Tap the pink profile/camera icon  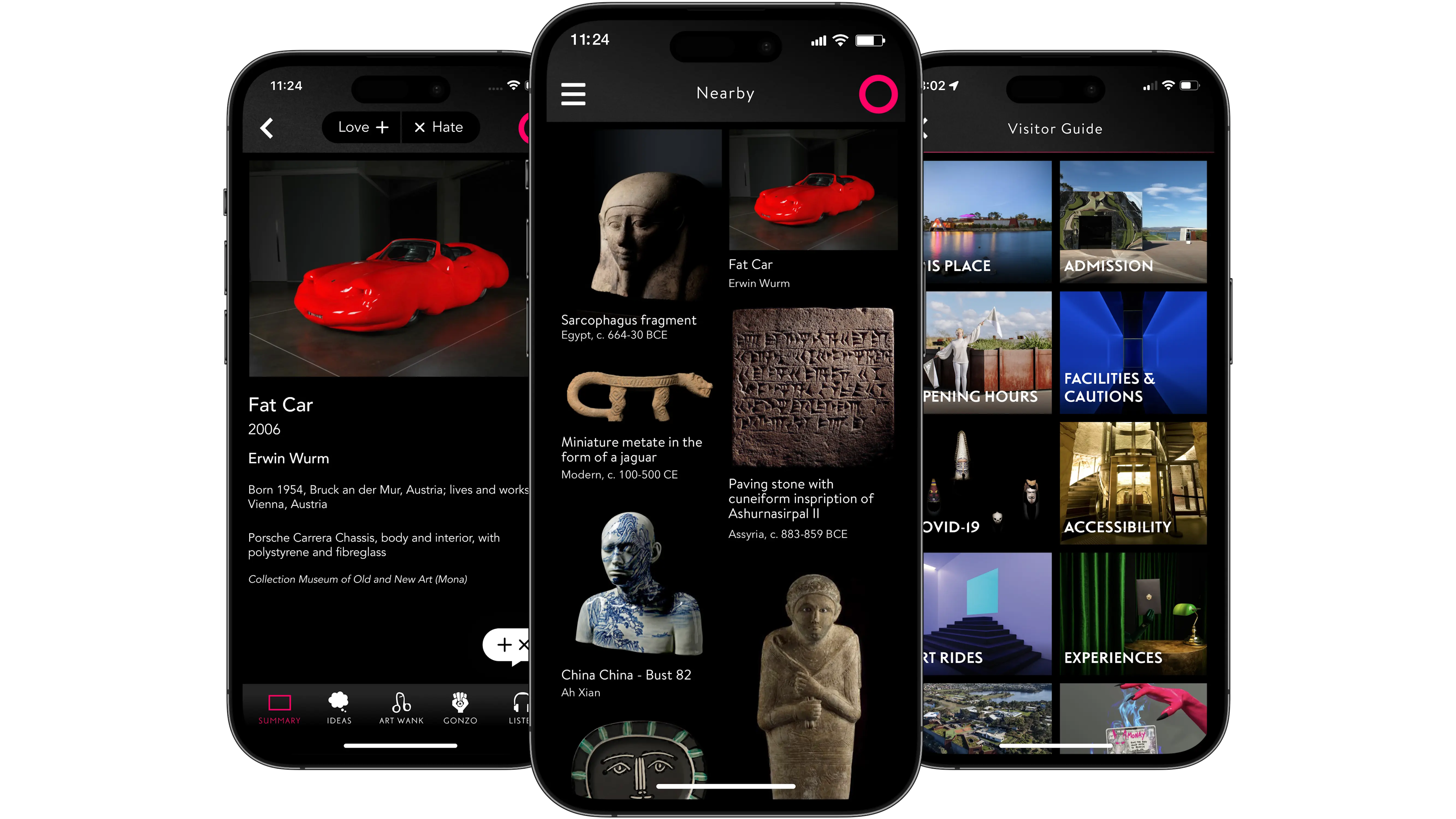(x=878, y=93)
